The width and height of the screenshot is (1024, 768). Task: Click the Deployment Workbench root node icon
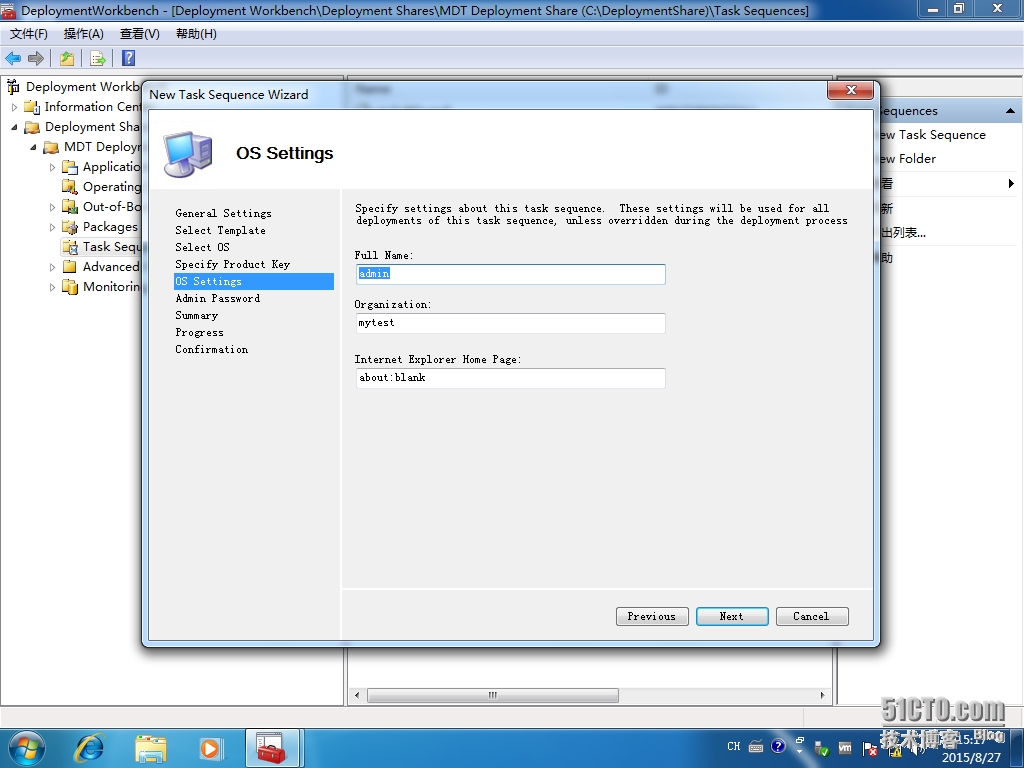[13, 86]
